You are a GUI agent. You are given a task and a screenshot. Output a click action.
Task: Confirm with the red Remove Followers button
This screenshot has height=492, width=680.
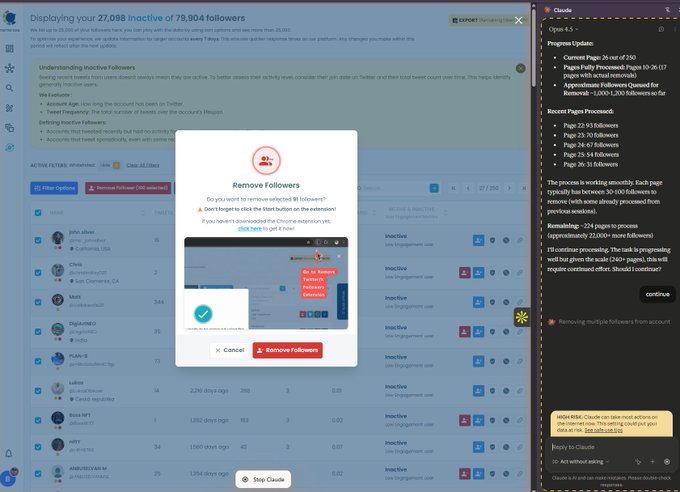pyautogui.click(x=287, y=350)
